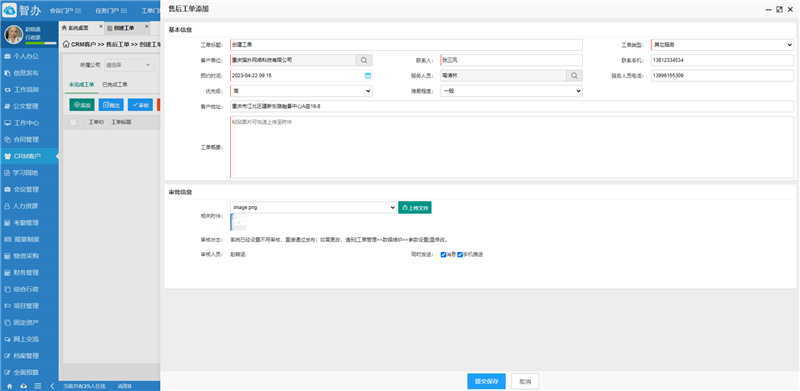Click the 取消 button

(x=525, y=381)
